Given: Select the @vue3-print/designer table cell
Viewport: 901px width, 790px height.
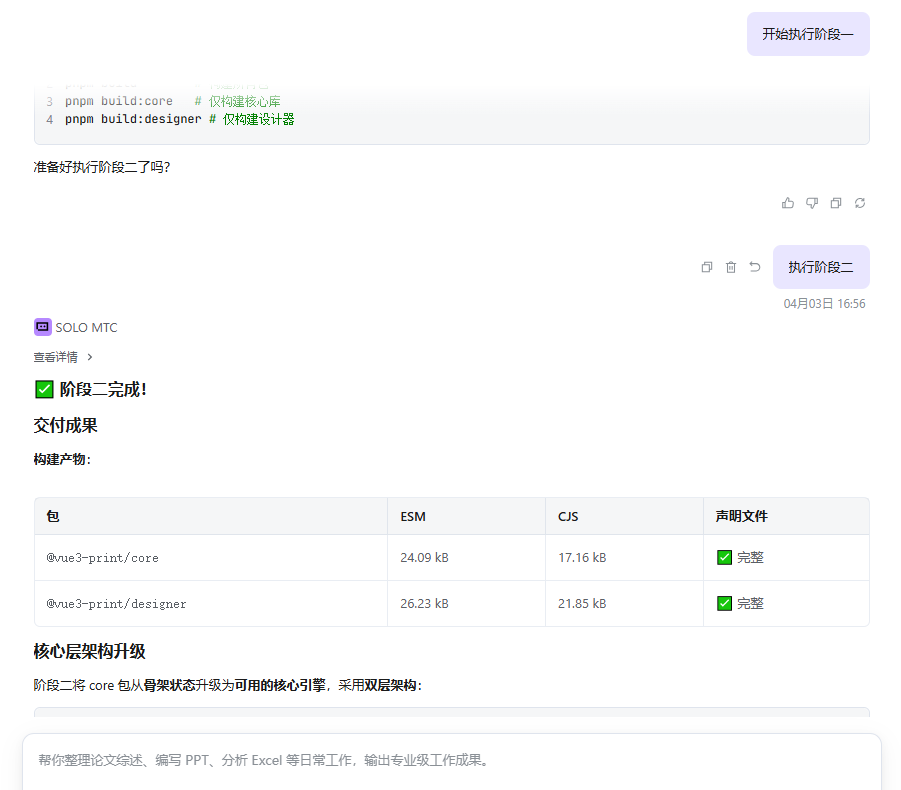Looking at the screenshot, I should point(116,603).
